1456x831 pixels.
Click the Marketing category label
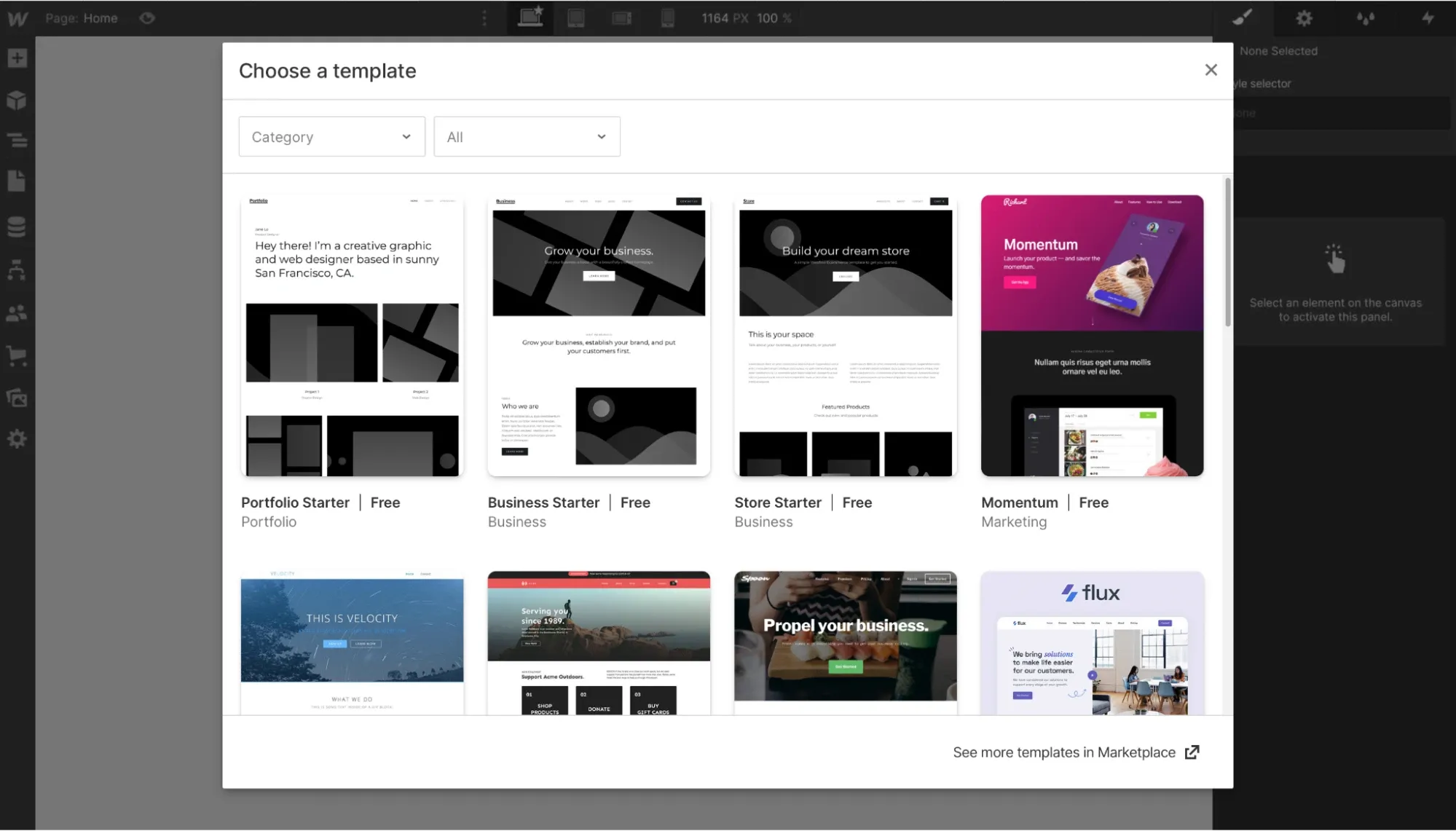tap(1014, 522)
